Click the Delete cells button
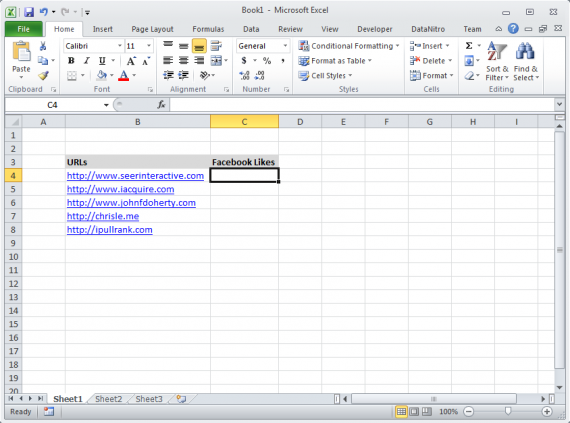Viewport: 570px width, 423px height. coord(431,61)
